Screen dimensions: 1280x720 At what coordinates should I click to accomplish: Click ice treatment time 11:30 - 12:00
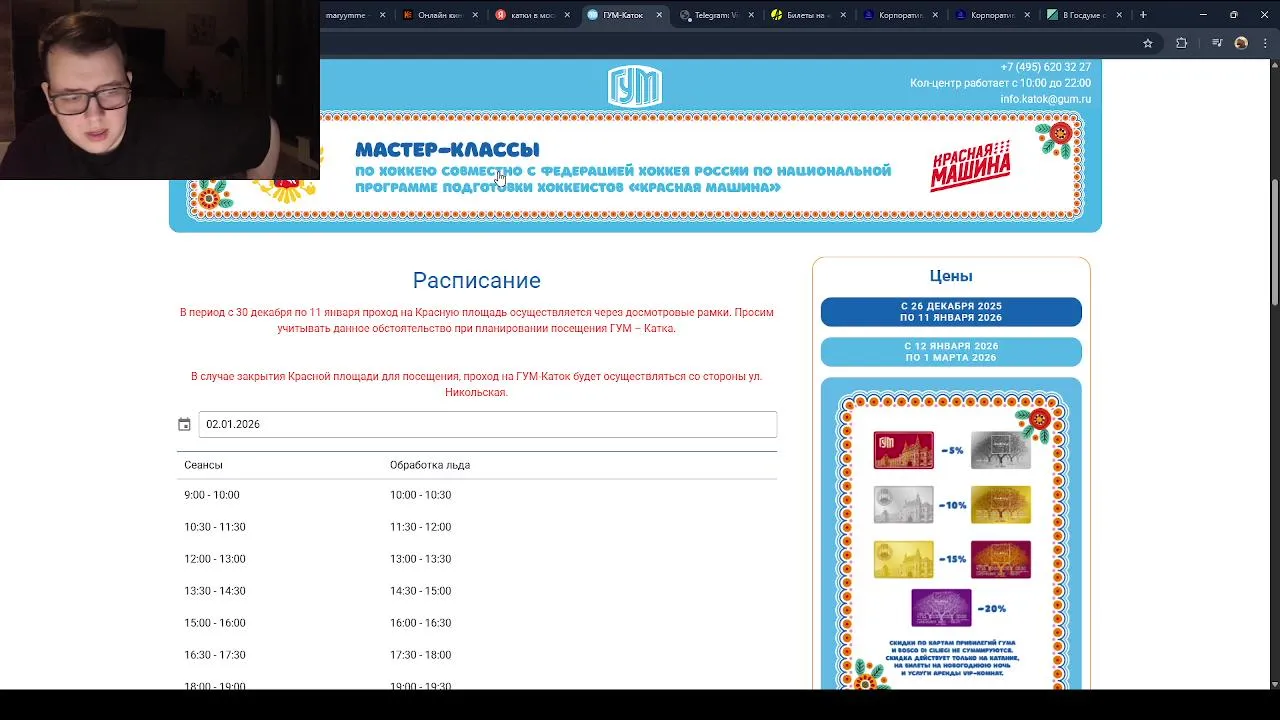point(421,527)
